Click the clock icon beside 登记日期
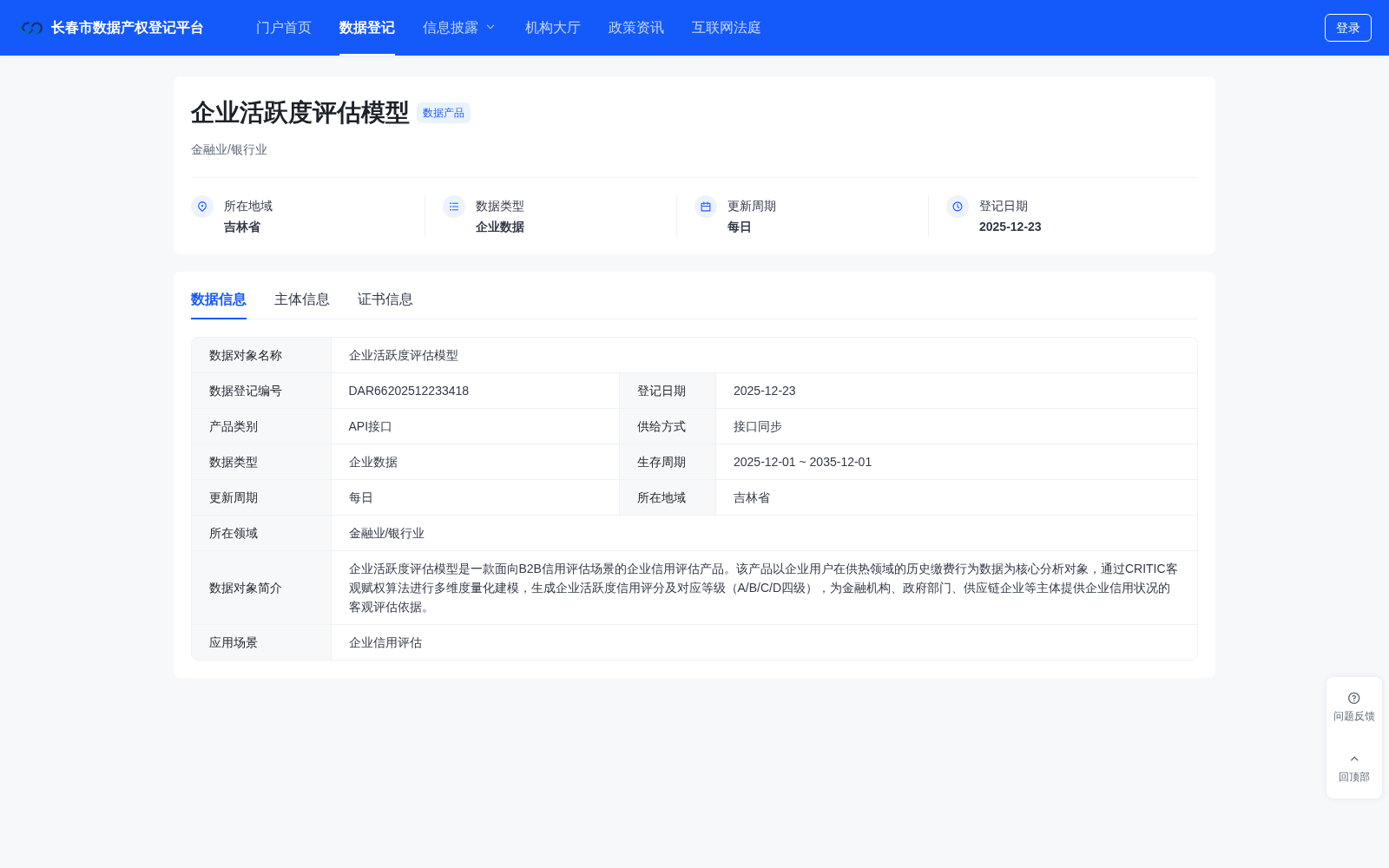Viewport: 1389px width, 868px height. [x=958, y=207]
